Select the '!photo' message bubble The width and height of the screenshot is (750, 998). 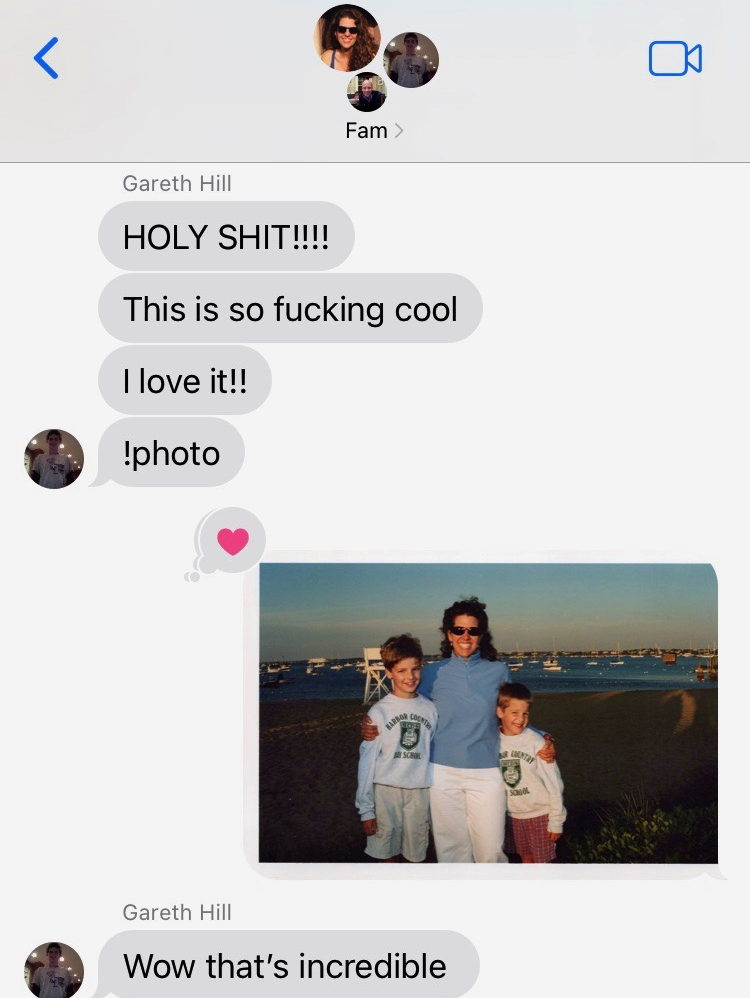(171, 453)
